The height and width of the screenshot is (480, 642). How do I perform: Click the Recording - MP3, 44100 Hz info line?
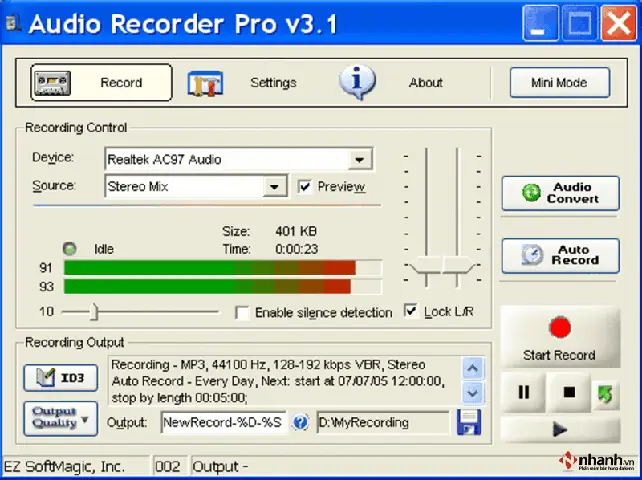point(268,365)
